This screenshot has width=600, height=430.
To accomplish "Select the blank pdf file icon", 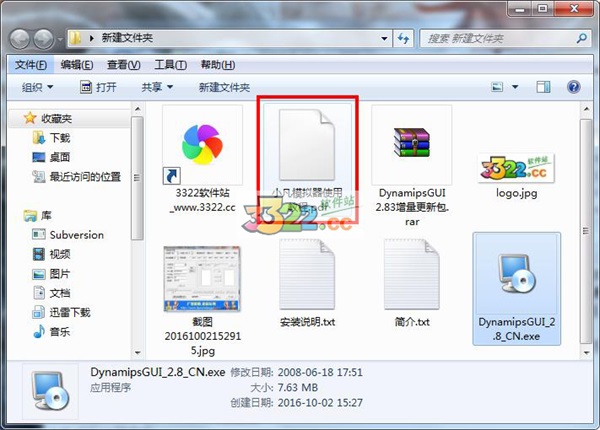I will point(307,145).
